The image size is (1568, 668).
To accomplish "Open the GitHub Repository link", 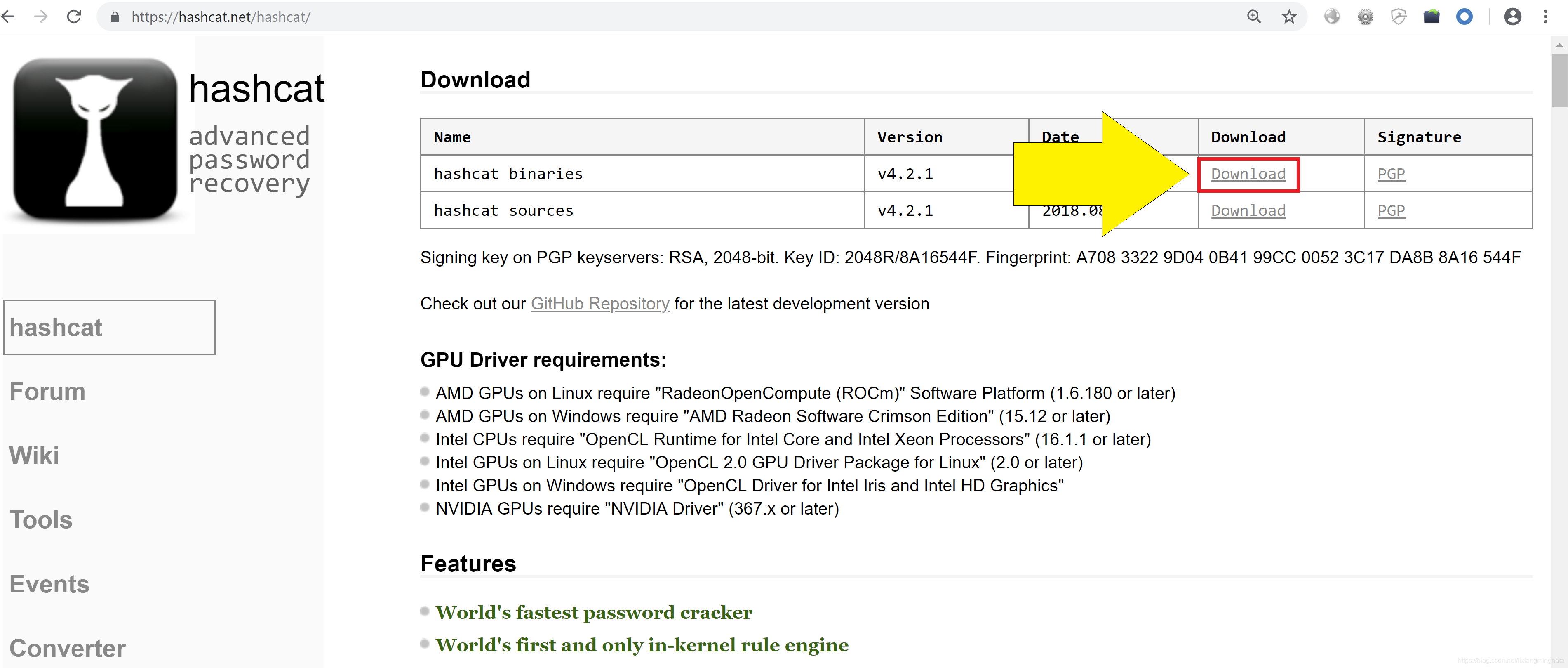I will pos(599,303).
